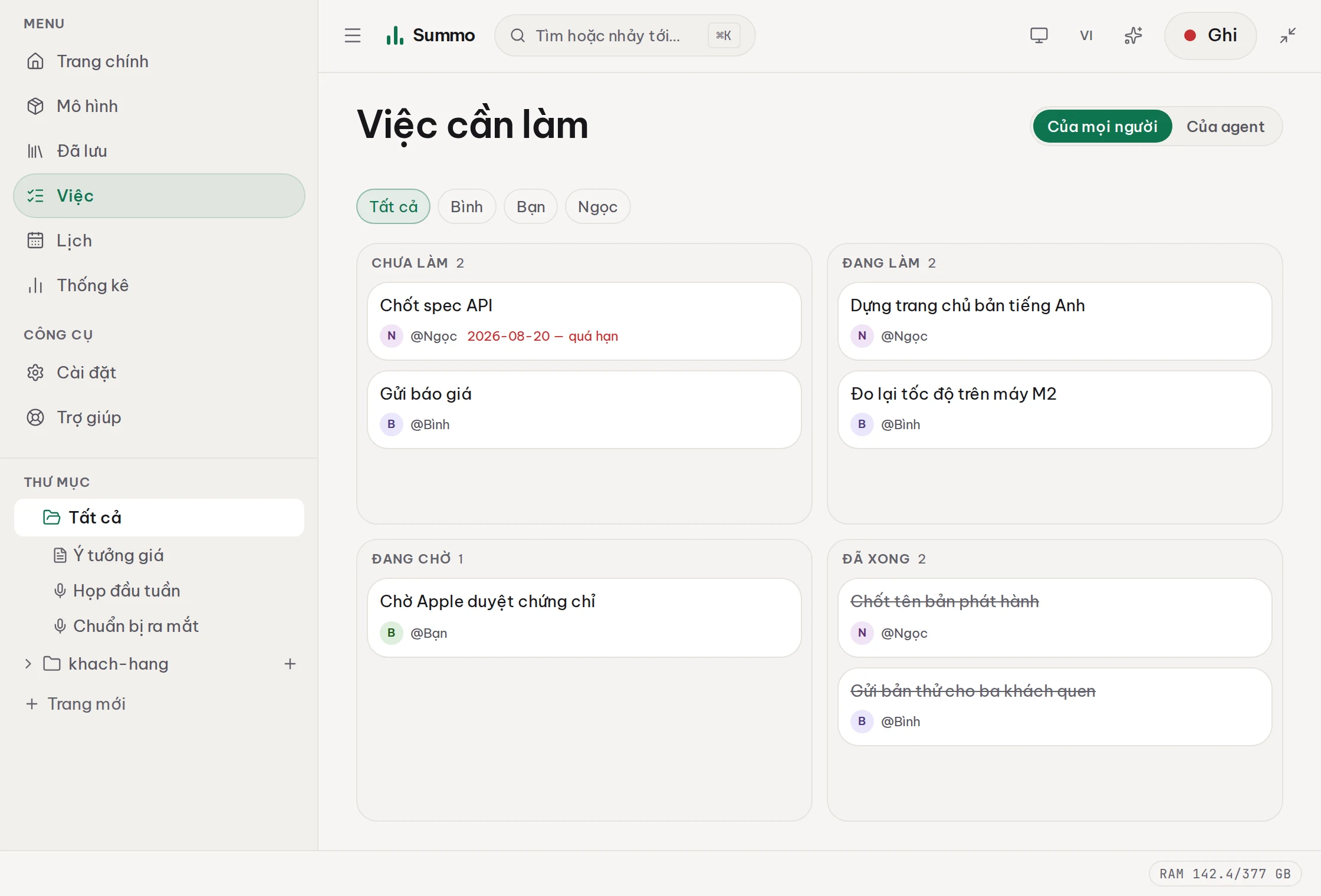The height and width of the screenshot is (896, 1321).
Task: Open completed task Chốt tên bản phát hành
Action: (x=1054, y=618)
